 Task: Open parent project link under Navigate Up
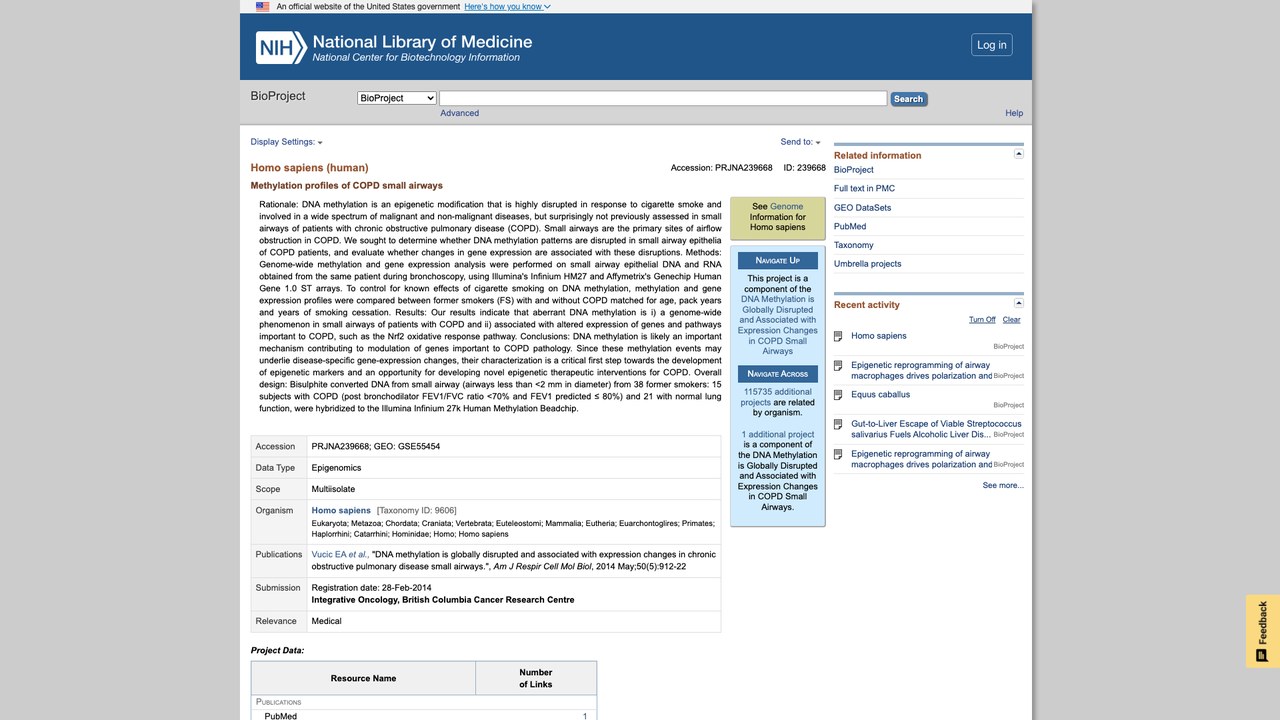(x=778, y=325)
